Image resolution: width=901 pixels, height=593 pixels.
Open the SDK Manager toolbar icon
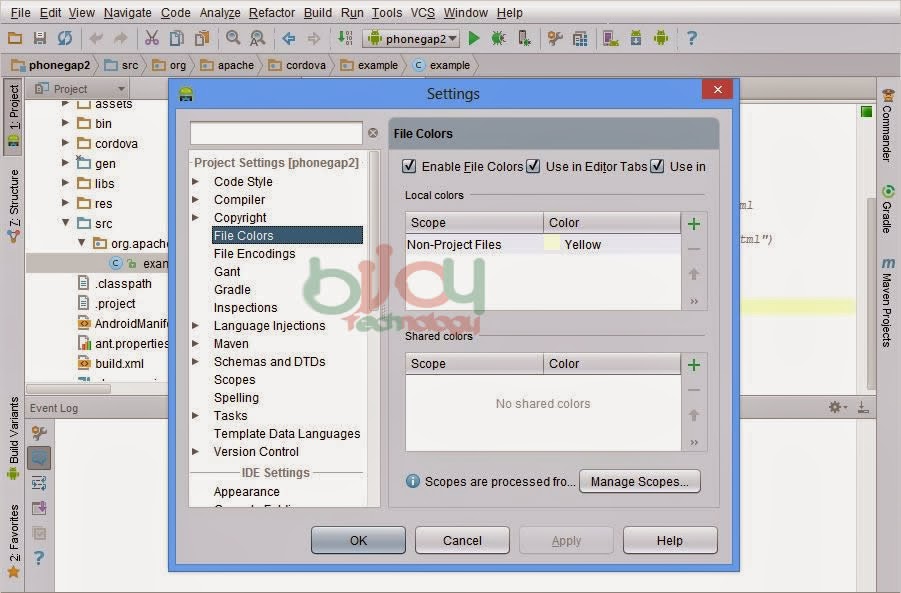coord(636,38)
